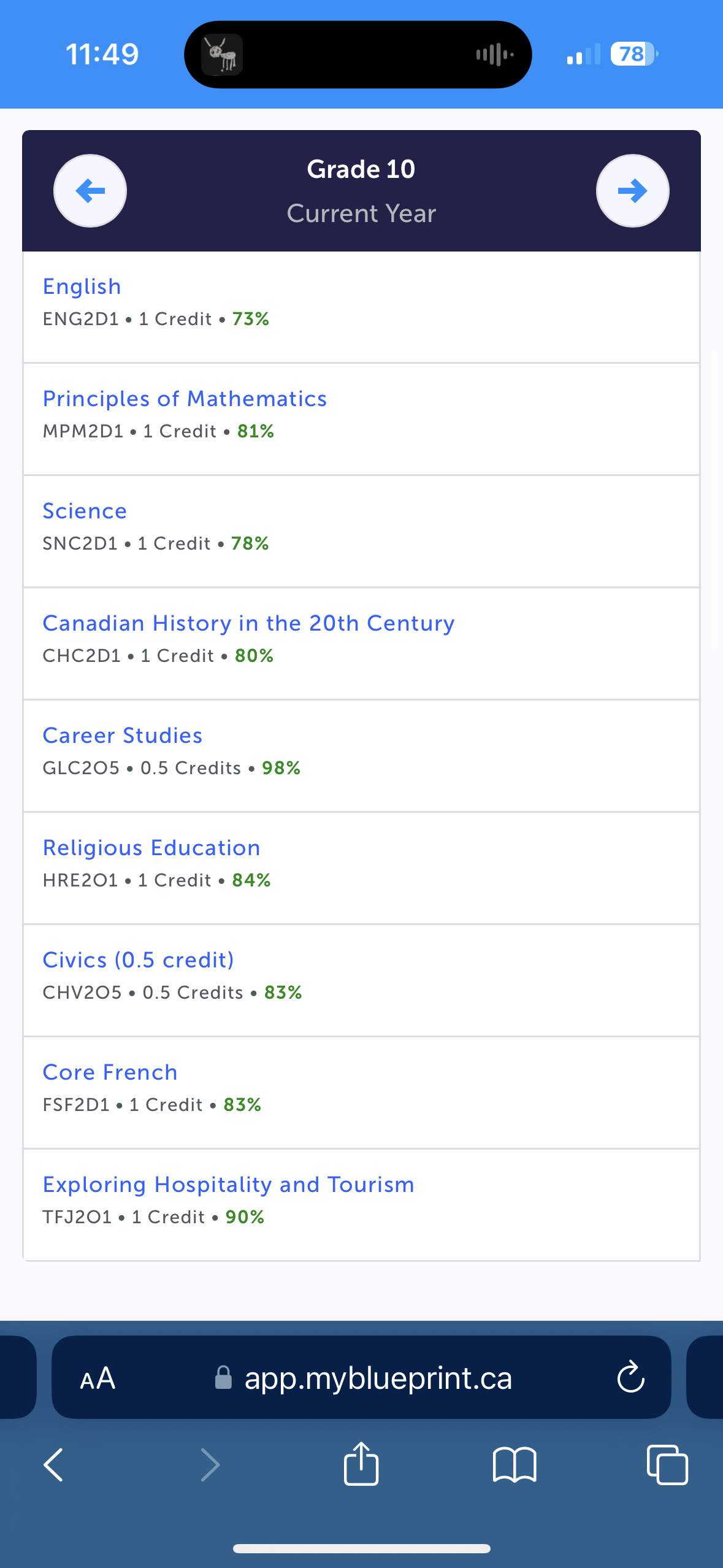723x1568 pixels.
Task: Go to next grade with right arrow
Action: (632, 191)
